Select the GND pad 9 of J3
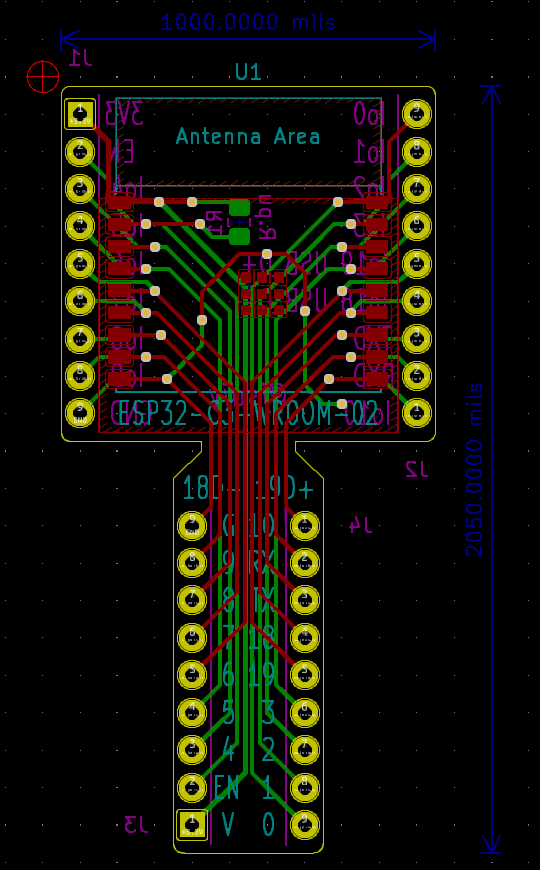The image size is (540, 870). 192,525
